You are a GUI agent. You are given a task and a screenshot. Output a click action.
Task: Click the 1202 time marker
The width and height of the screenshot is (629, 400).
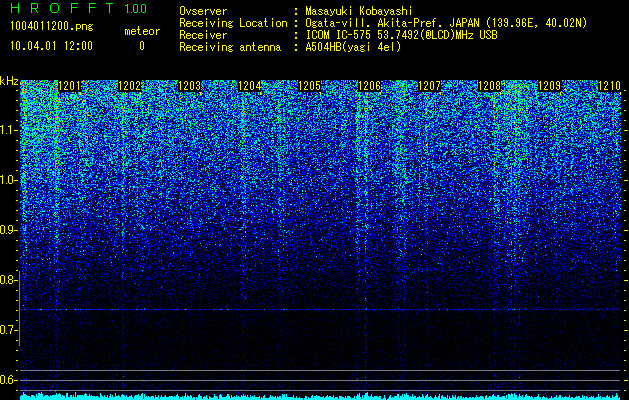(130, 86)
